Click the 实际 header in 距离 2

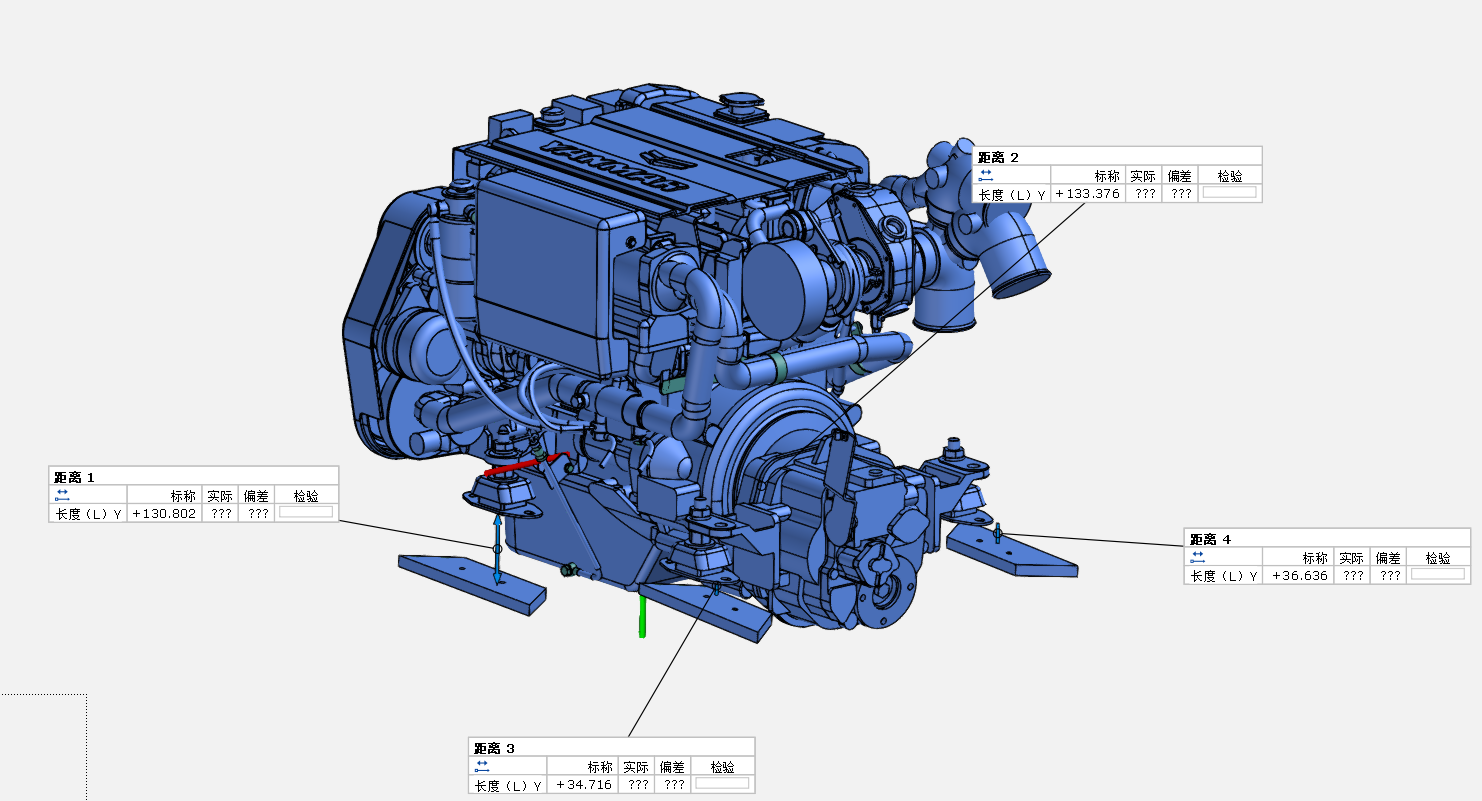tap(1144, 176)
